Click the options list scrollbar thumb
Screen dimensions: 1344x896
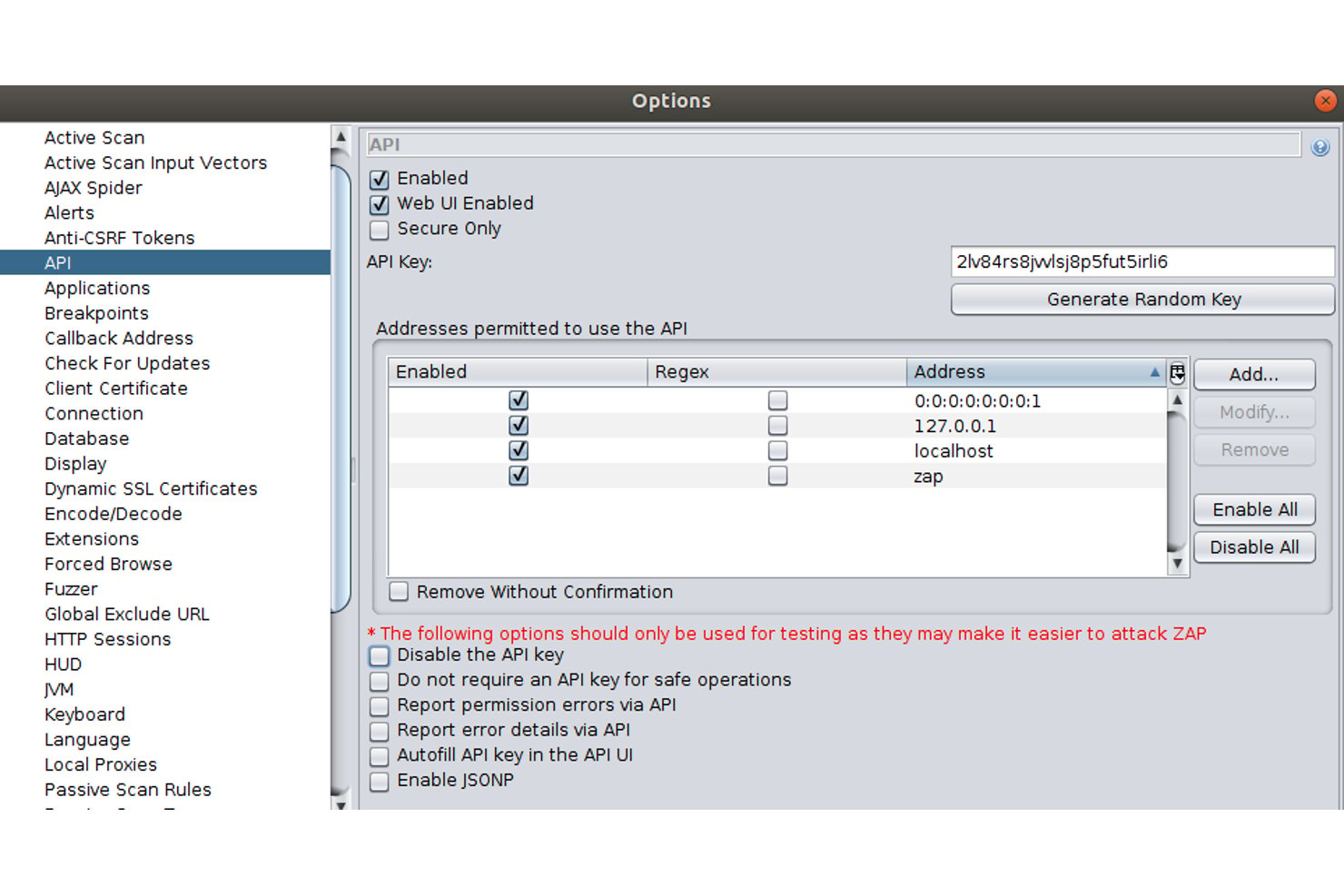tap(341, 389)
